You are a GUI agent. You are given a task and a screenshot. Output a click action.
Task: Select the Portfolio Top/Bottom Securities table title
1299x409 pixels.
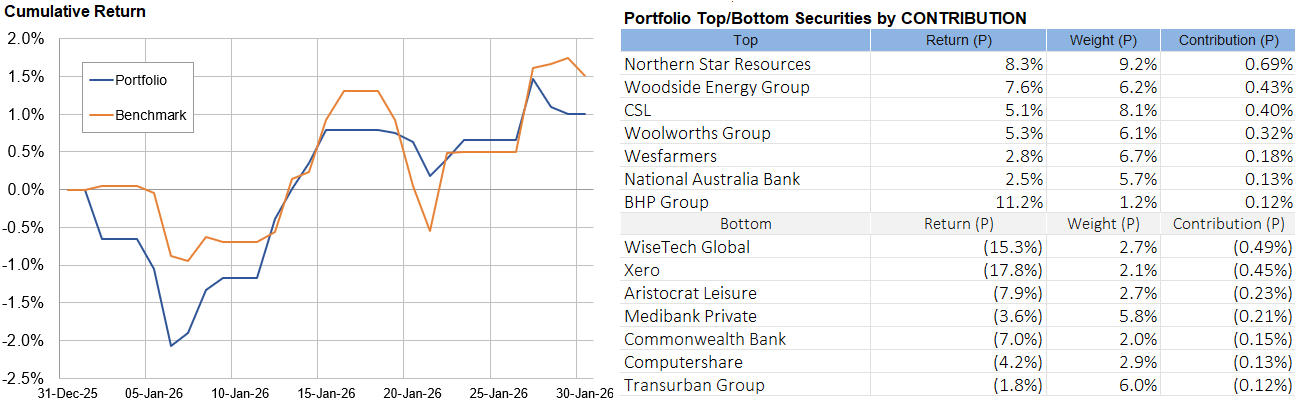824,18
